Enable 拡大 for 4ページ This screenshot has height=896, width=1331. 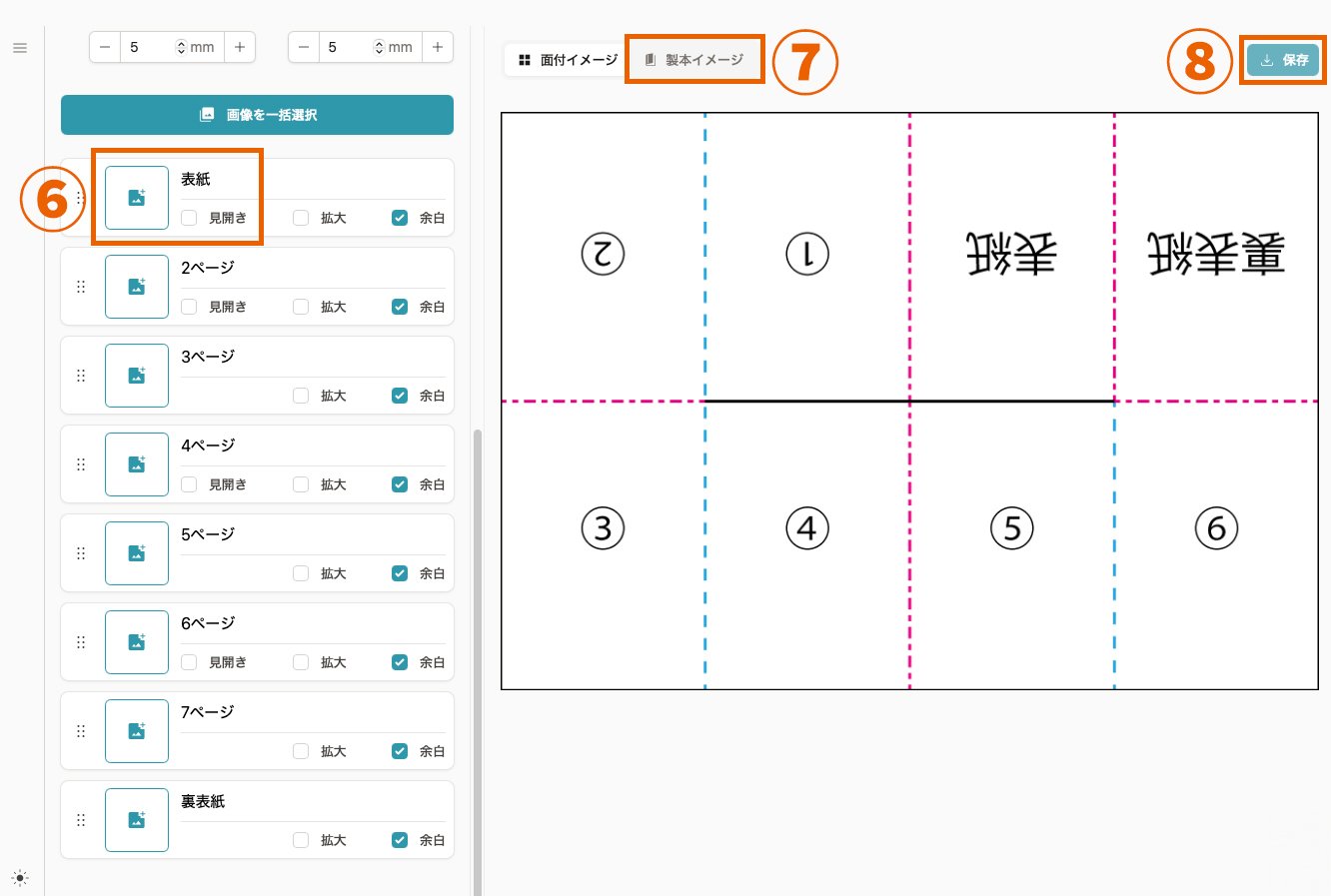click(301, 484)
